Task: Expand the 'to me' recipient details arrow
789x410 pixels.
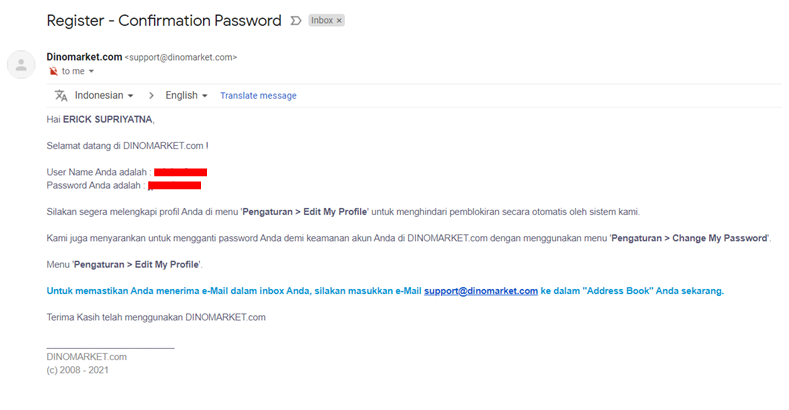Action: point(91,71)
